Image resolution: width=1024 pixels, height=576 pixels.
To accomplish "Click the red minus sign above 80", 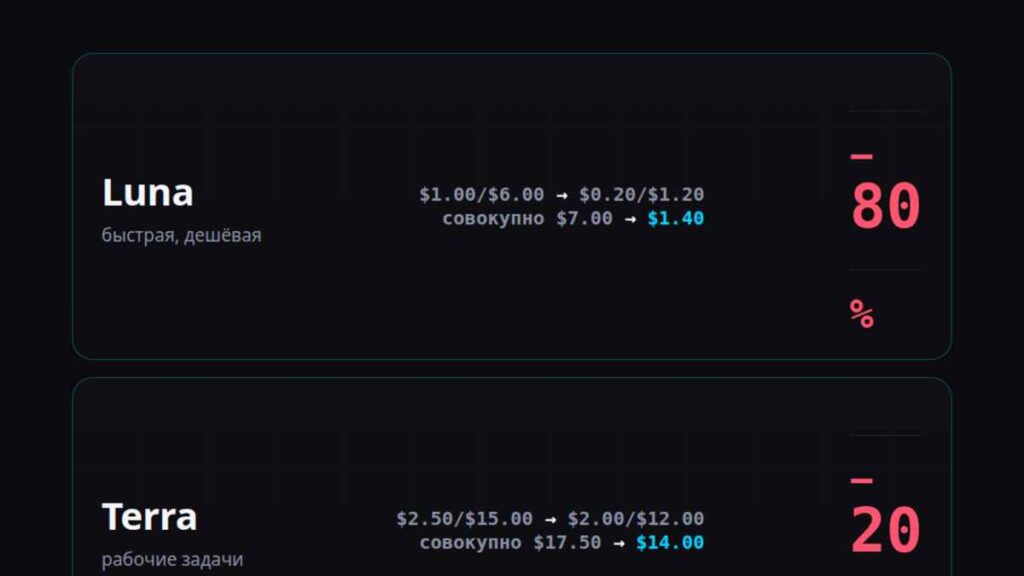I will (861, 157).
